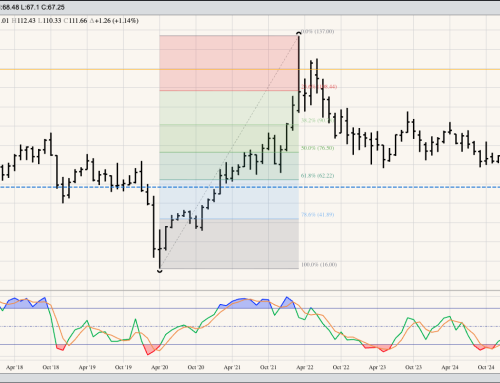Viewport: 500px width, 383px height.
Task: Click the +1.26 (+1.14%) change readout
Action: 114,21
